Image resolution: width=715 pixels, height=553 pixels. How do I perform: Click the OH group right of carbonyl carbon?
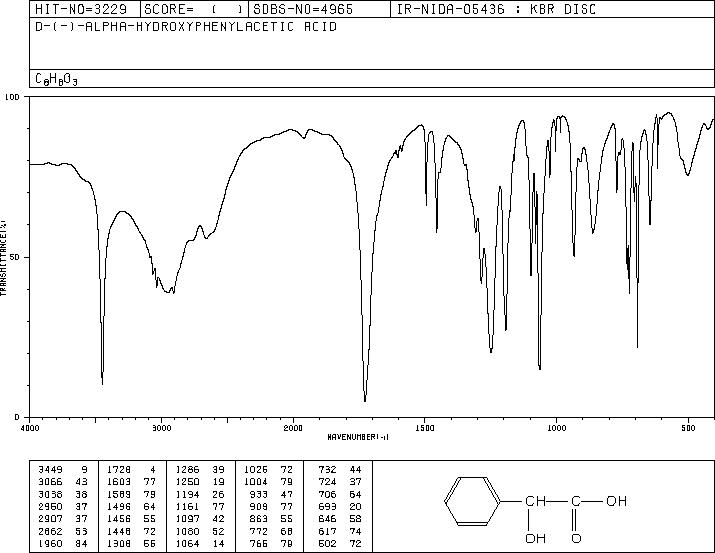(x=617, y=501)
